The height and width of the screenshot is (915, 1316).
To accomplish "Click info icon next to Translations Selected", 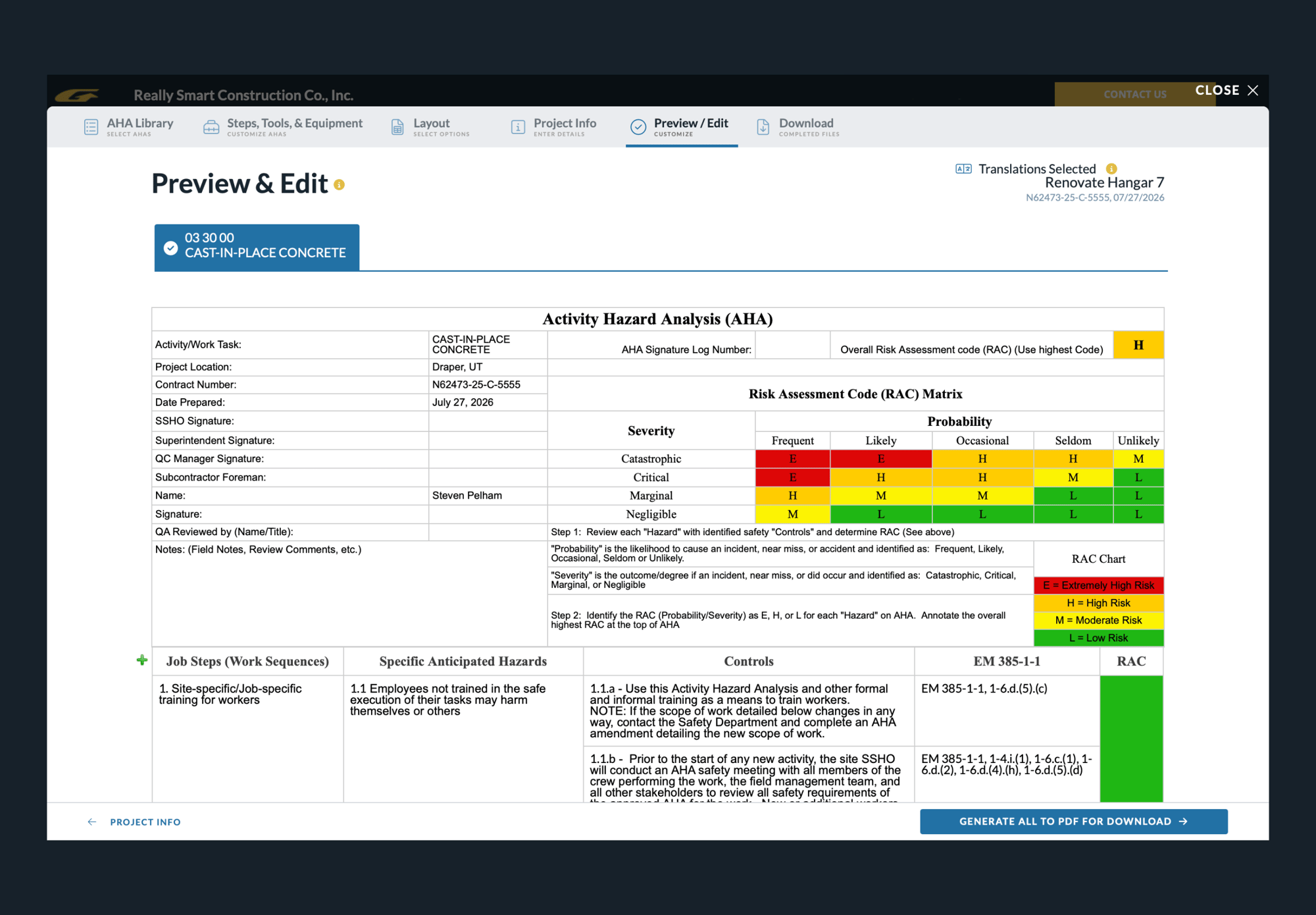I will coord(1111,169).
